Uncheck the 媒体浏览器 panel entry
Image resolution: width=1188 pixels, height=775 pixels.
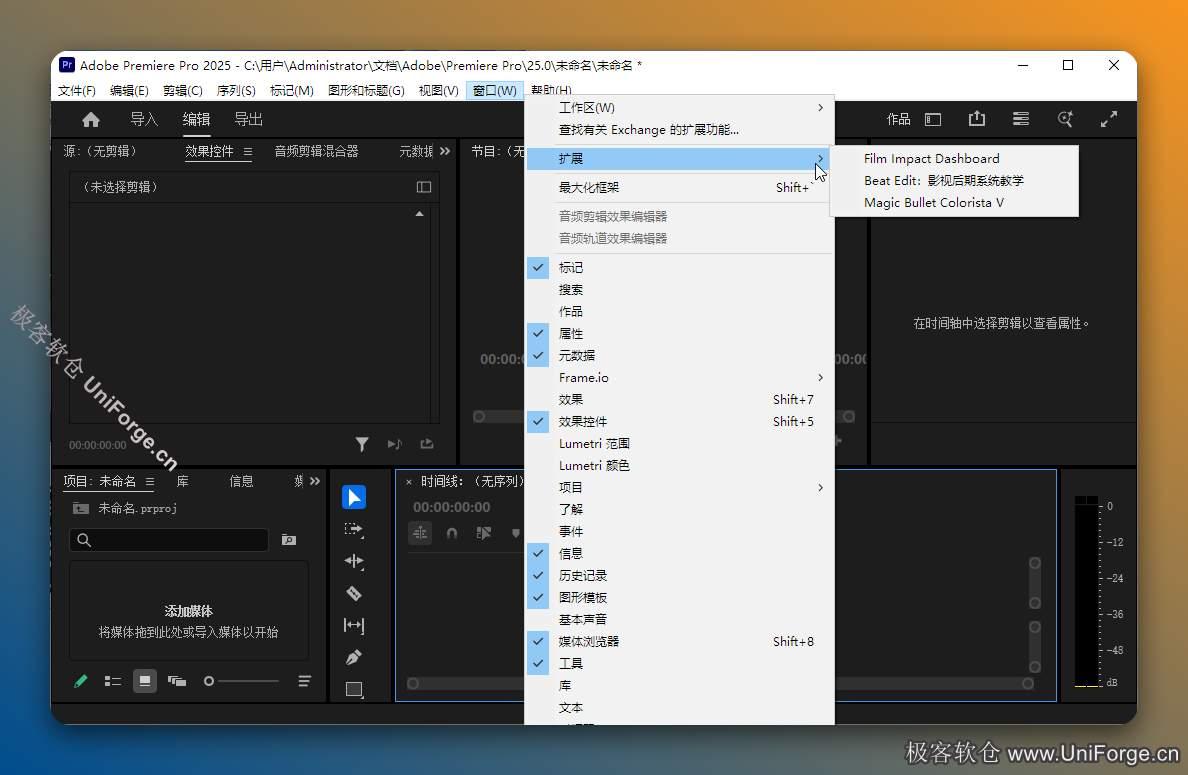tap(680, 642)
